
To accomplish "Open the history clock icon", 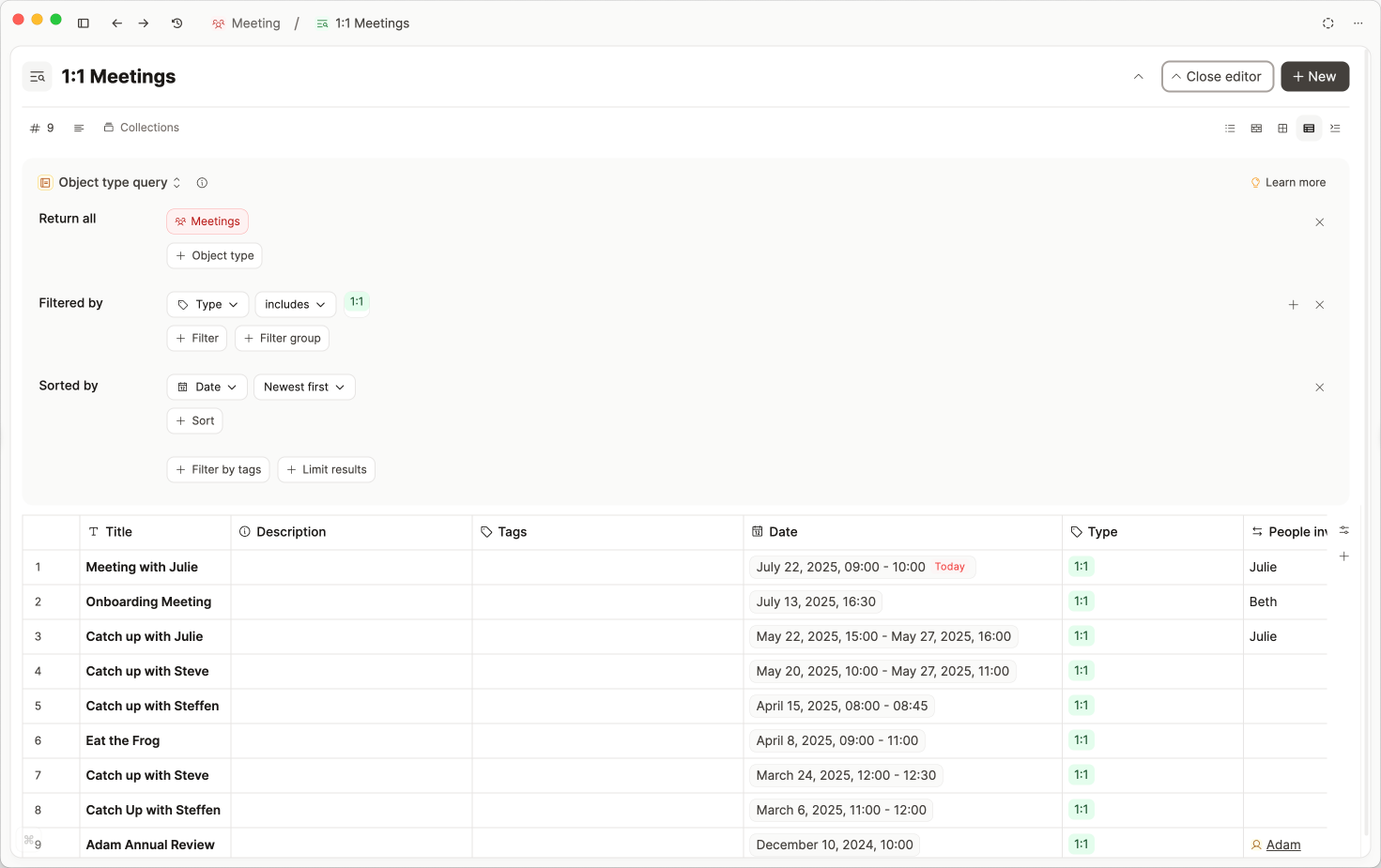I will click(176, 23).
